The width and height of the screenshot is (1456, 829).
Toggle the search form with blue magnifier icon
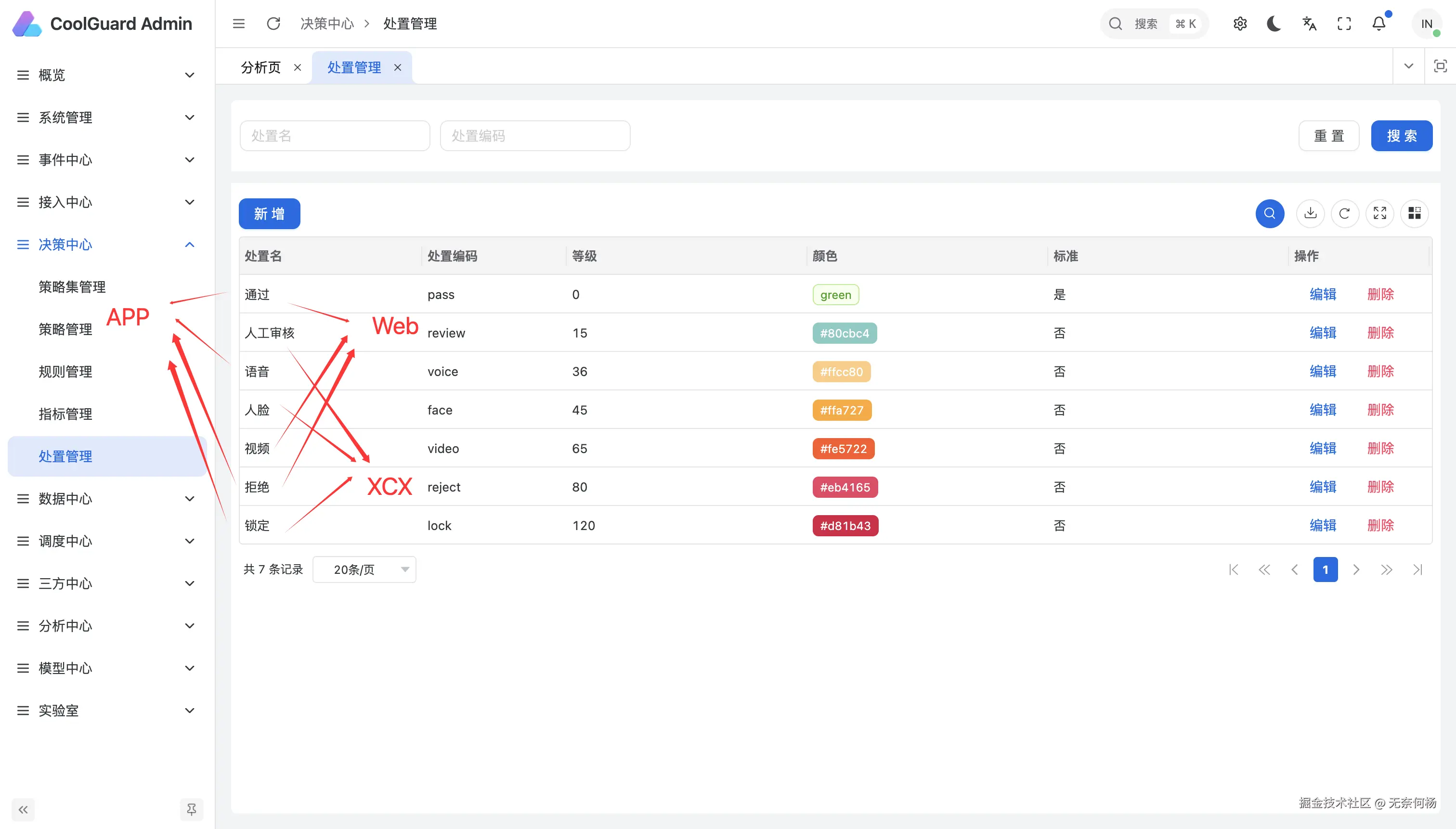tap(1269, 214)
